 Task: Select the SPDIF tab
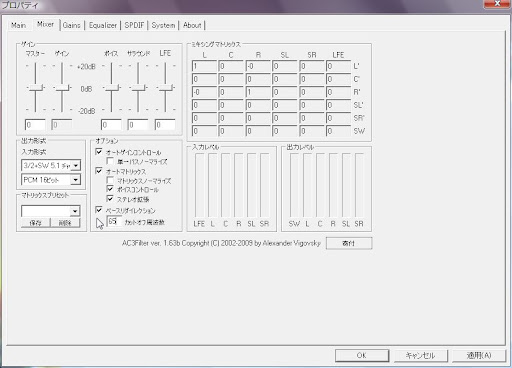pyautogui.click(x=134, y=25)
